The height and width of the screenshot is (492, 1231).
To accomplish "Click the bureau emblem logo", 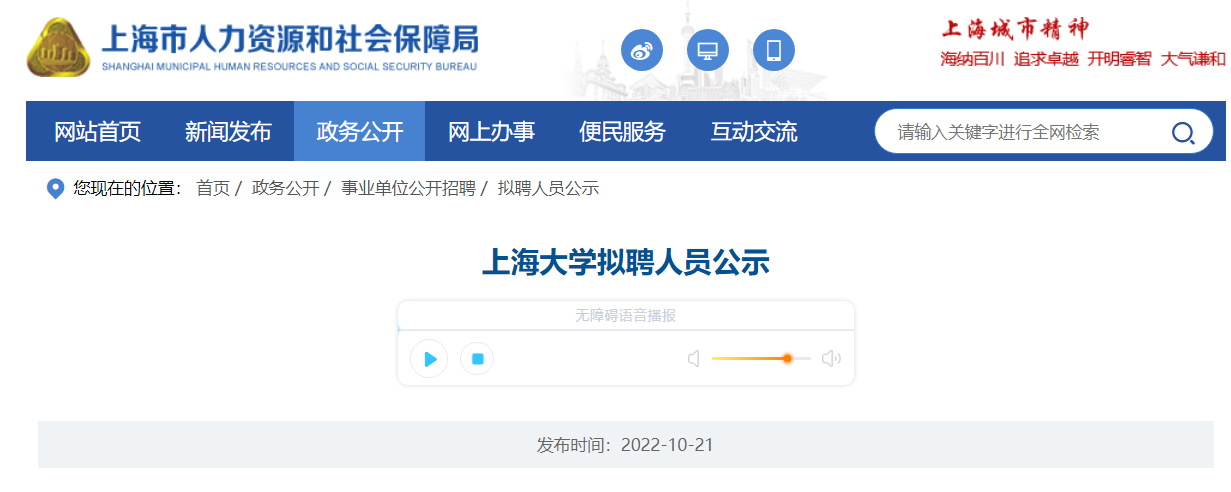I will (58, 47).
